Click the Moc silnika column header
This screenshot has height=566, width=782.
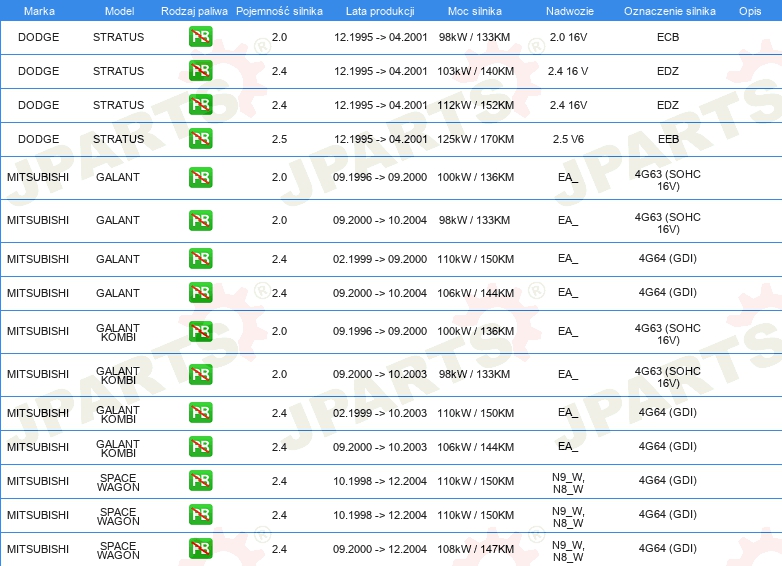click(475, 10)
